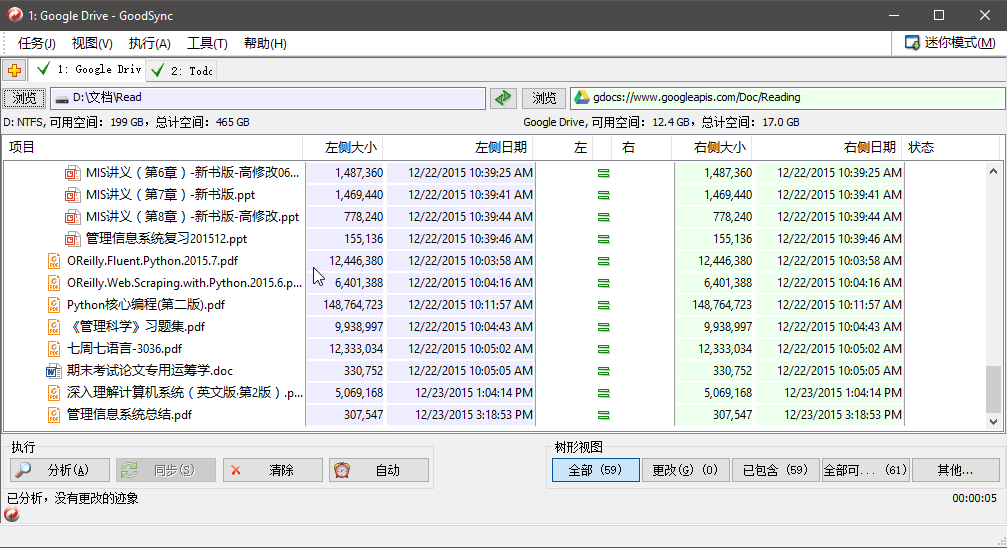This screenshot has height=548, width=1007.
Task: Click equal-state icon for OReilly.Fluent.Python row
Action: (603, 261)
